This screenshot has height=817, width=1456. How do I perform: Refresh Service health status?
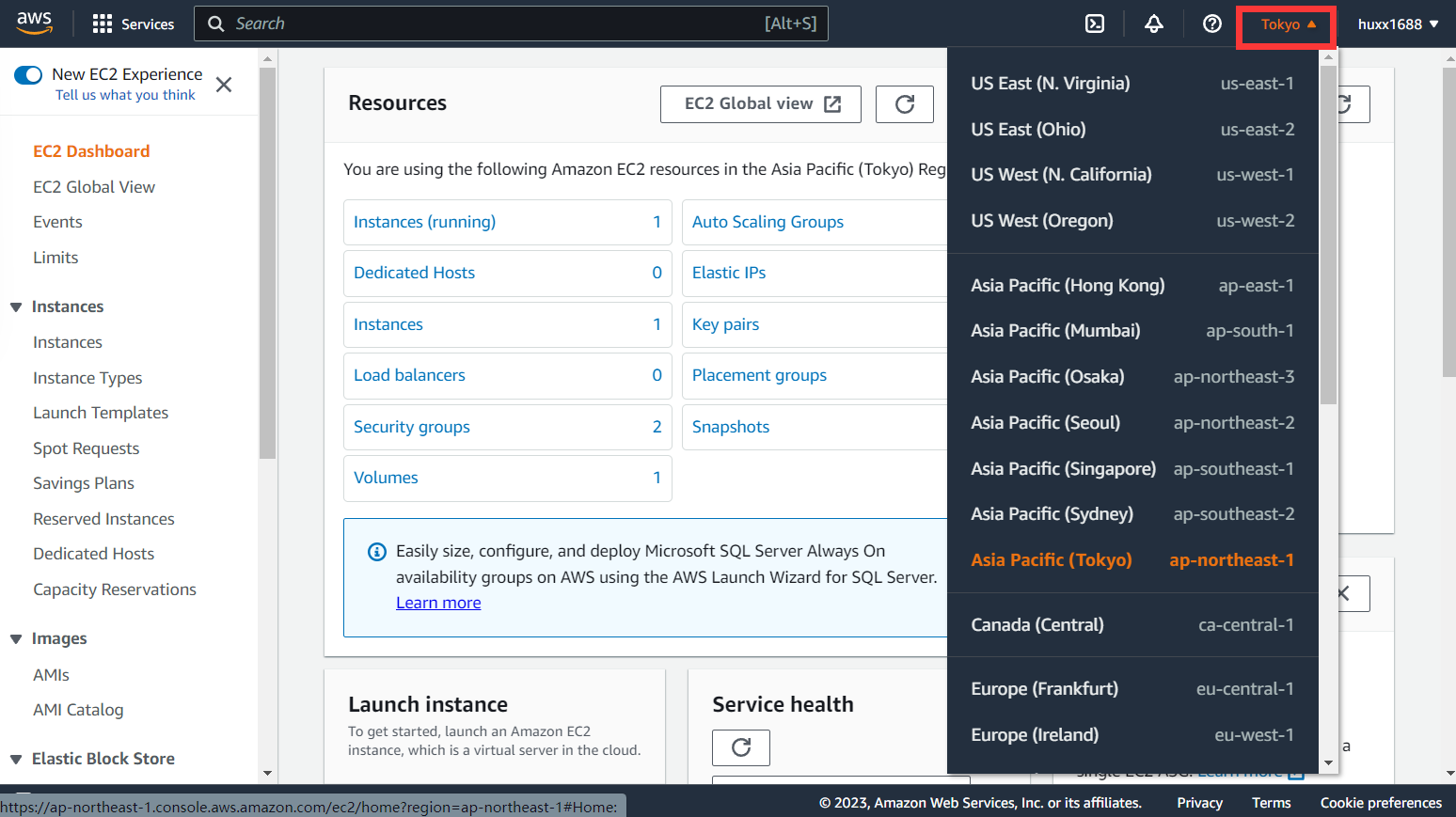[741, 747]
